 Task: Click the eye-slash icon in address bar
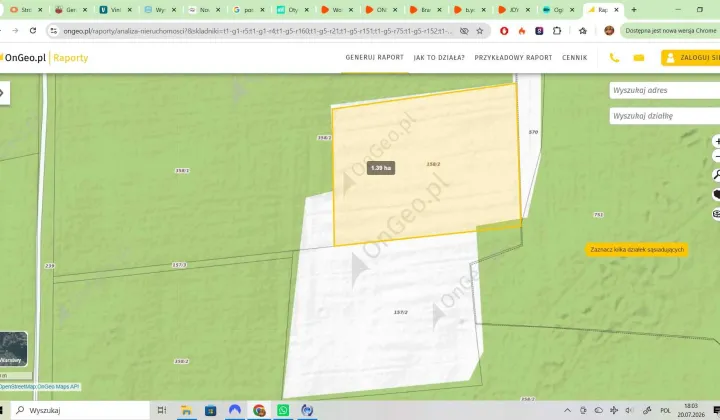[464, 31]
